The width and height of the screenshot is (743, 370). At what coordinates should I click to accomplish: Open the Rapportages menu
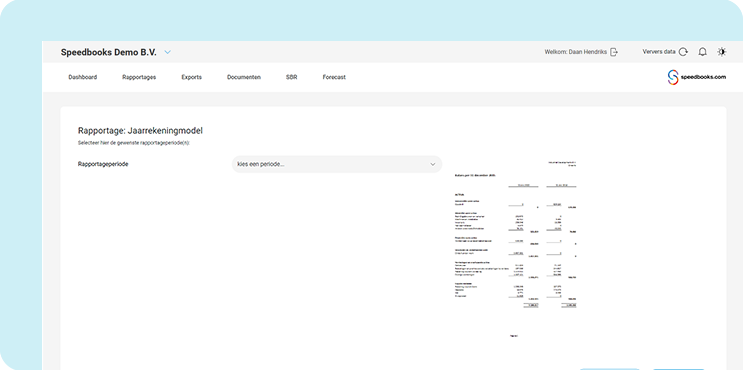[139, 77]
